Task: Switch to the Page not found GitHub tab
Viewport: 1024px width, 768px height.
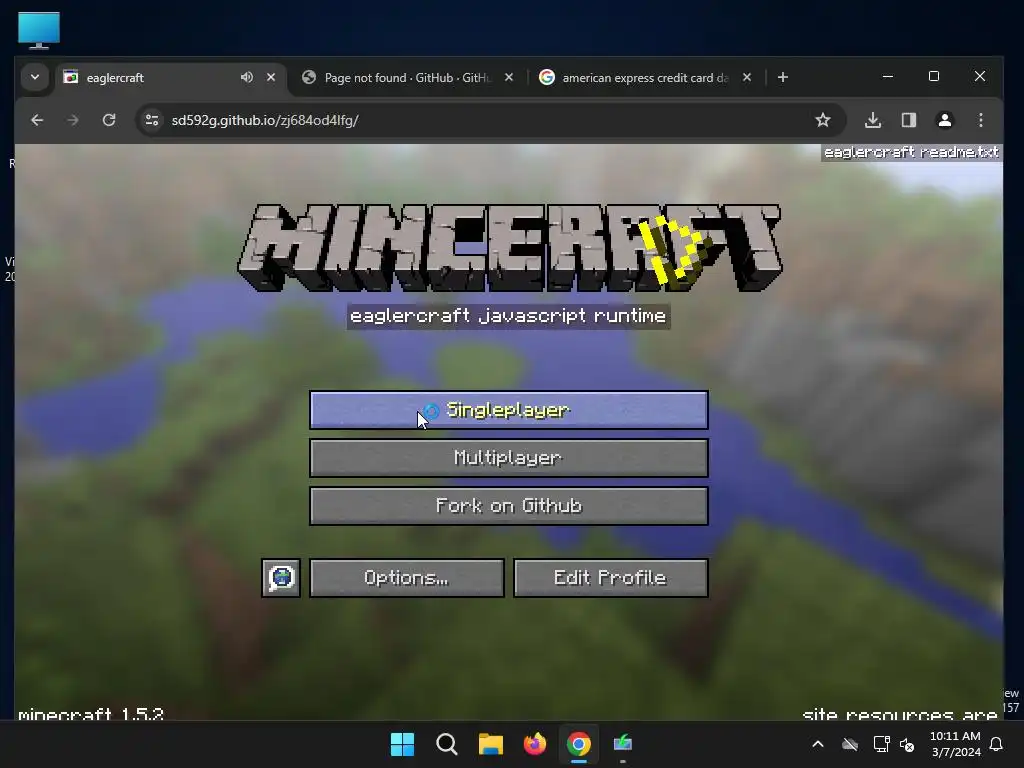Action: [407, 78]
